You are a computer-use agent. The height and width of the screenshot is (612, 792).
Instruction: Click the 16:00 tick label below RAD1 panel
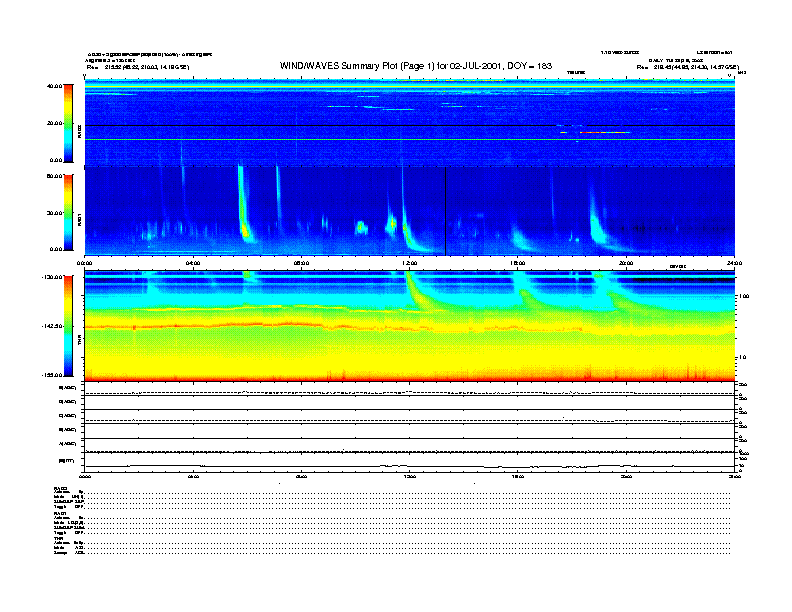point(518,263)
